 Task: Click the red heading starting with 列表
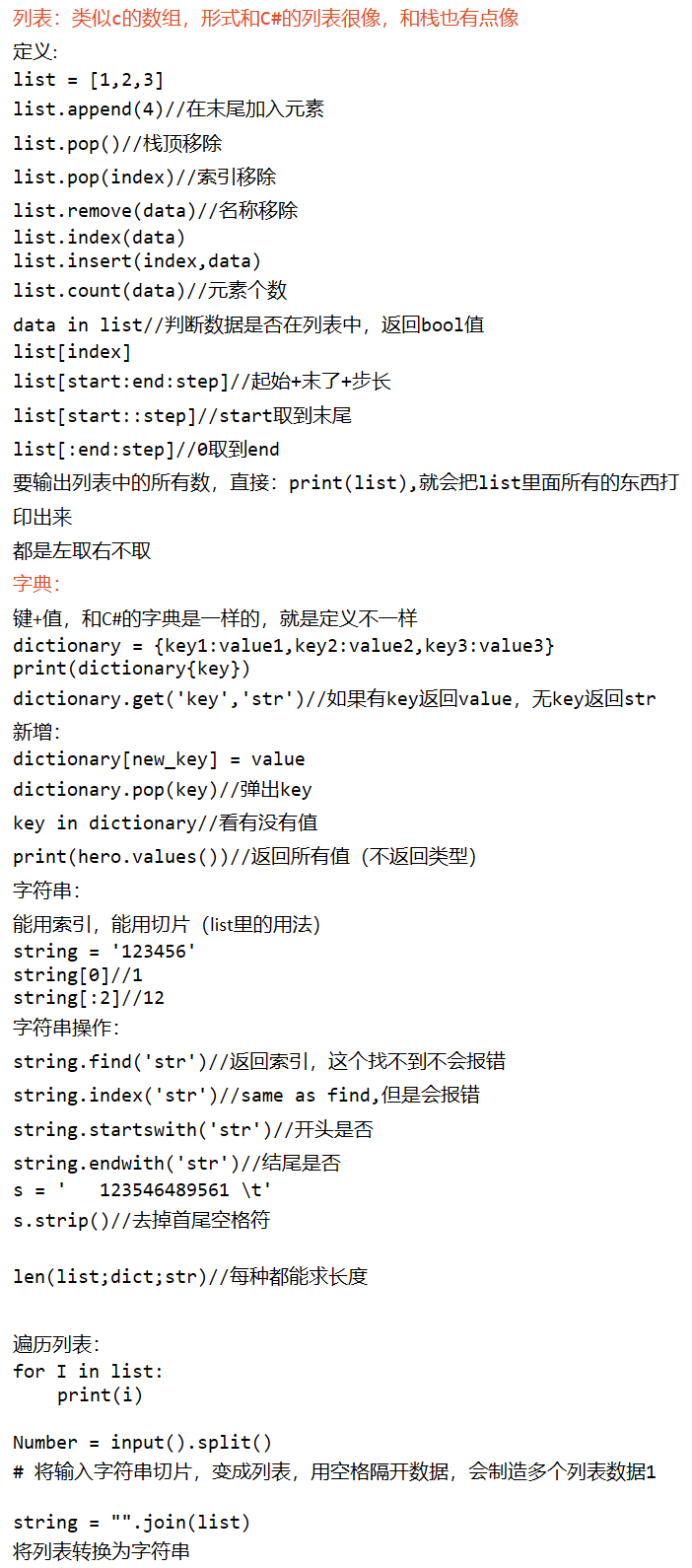pyautogui.click(x=266, y=18)
